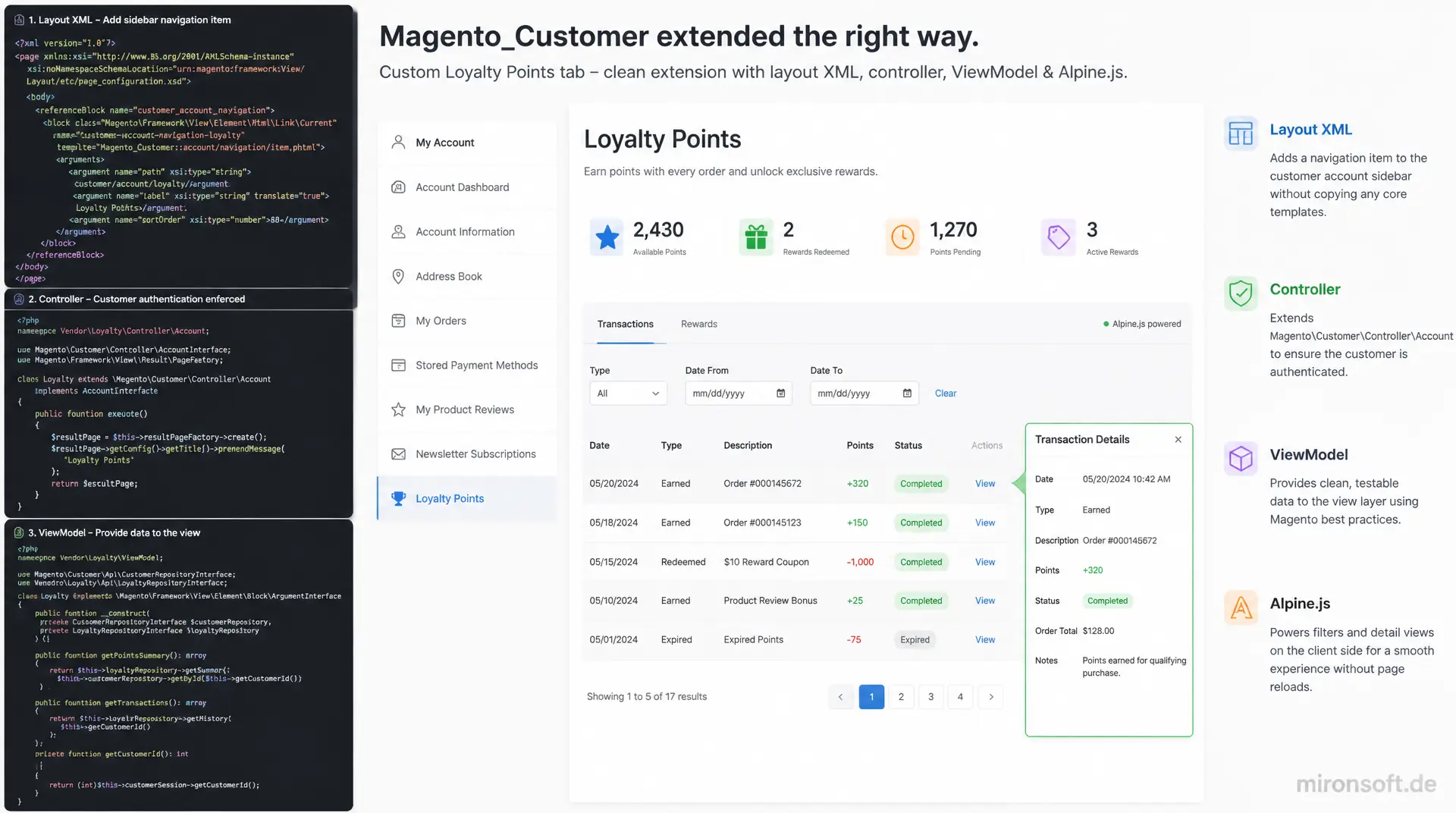The height and width of the screenshot is (813, 1456).
Task: Click the ViewModel code panel header icon
Action: pos(19,532)
